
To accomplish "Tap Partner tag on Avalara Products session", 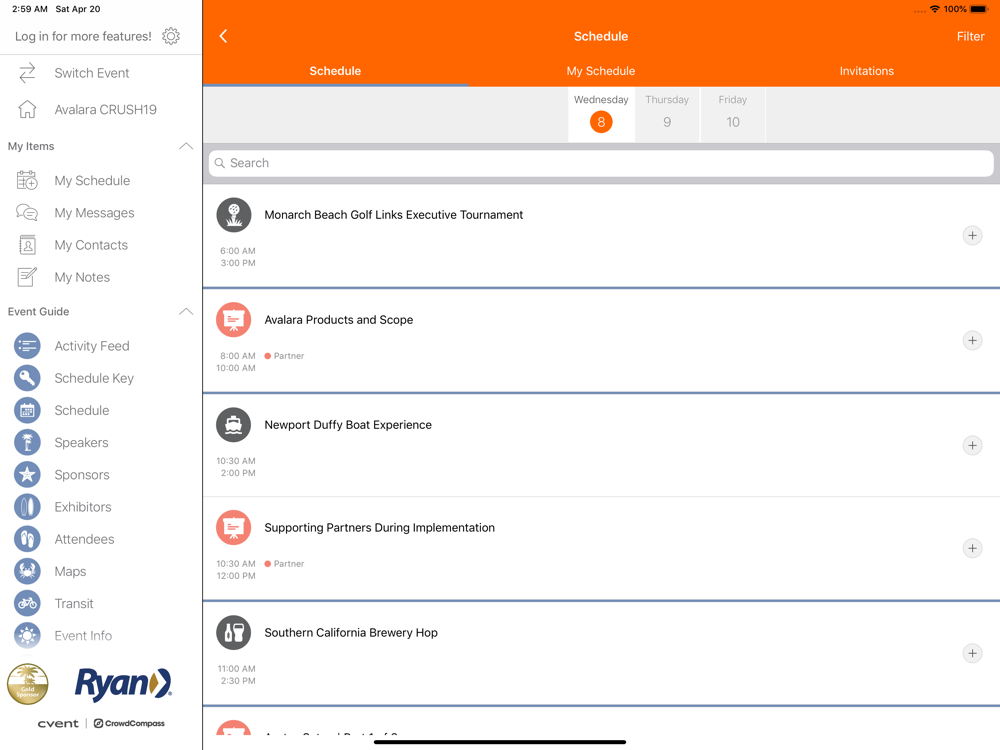I will point(284,356).
